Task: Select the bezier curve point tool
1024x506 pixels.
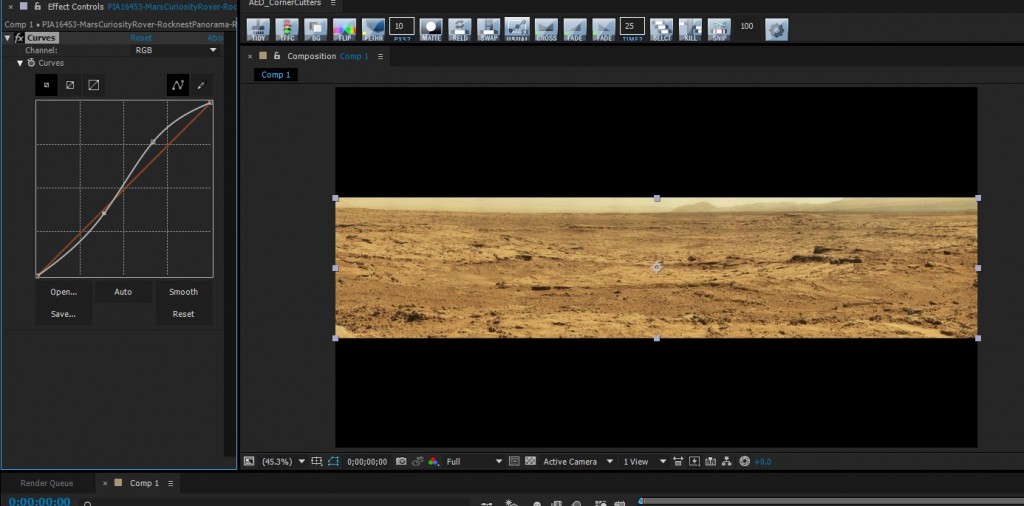Action: [x=178, y=85]
